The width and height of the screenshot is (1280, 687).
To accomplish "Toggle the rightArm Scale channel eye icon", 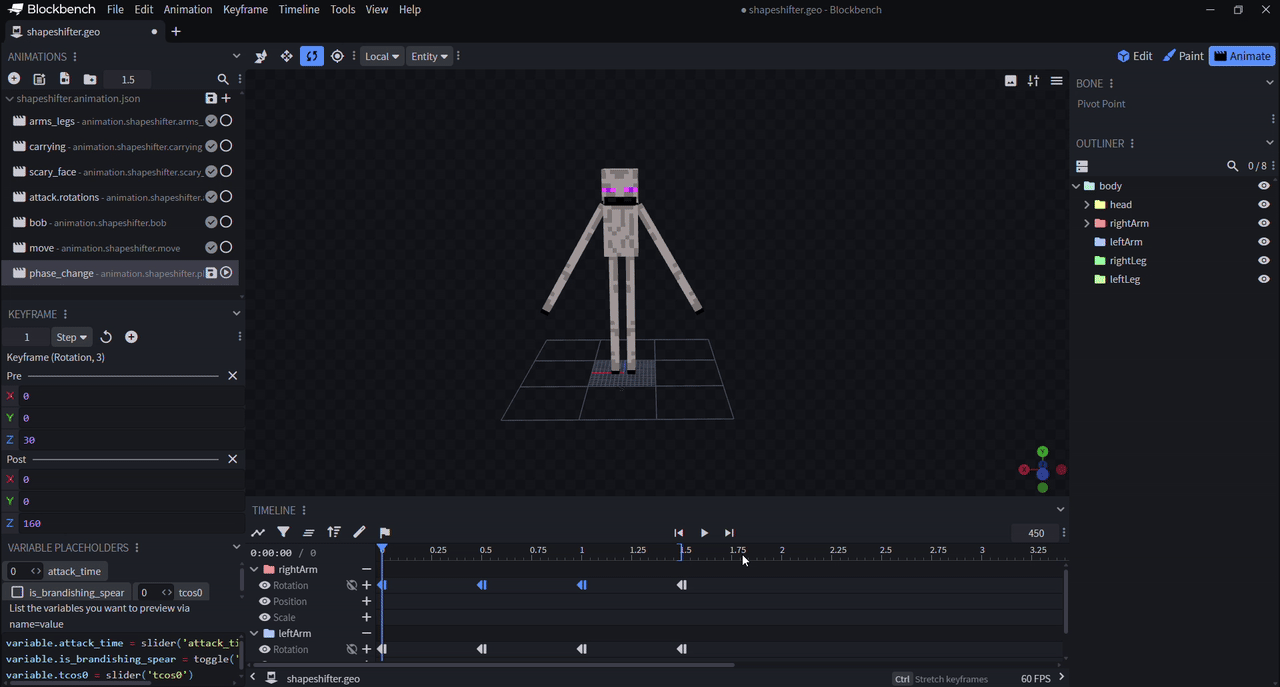I will (x=264, y=617).
